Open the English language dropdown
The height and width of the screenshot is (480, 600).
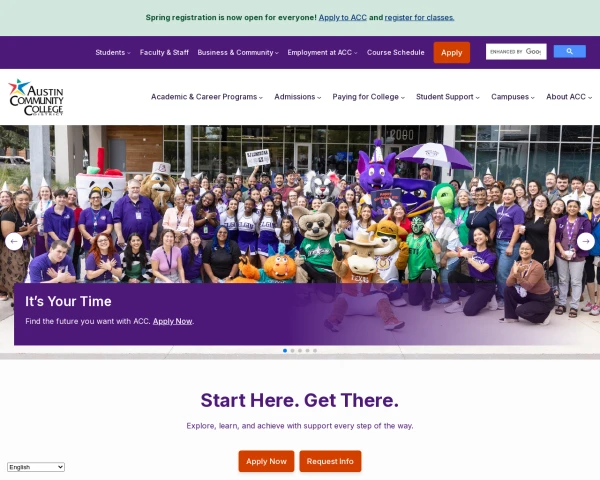(36, 467)
